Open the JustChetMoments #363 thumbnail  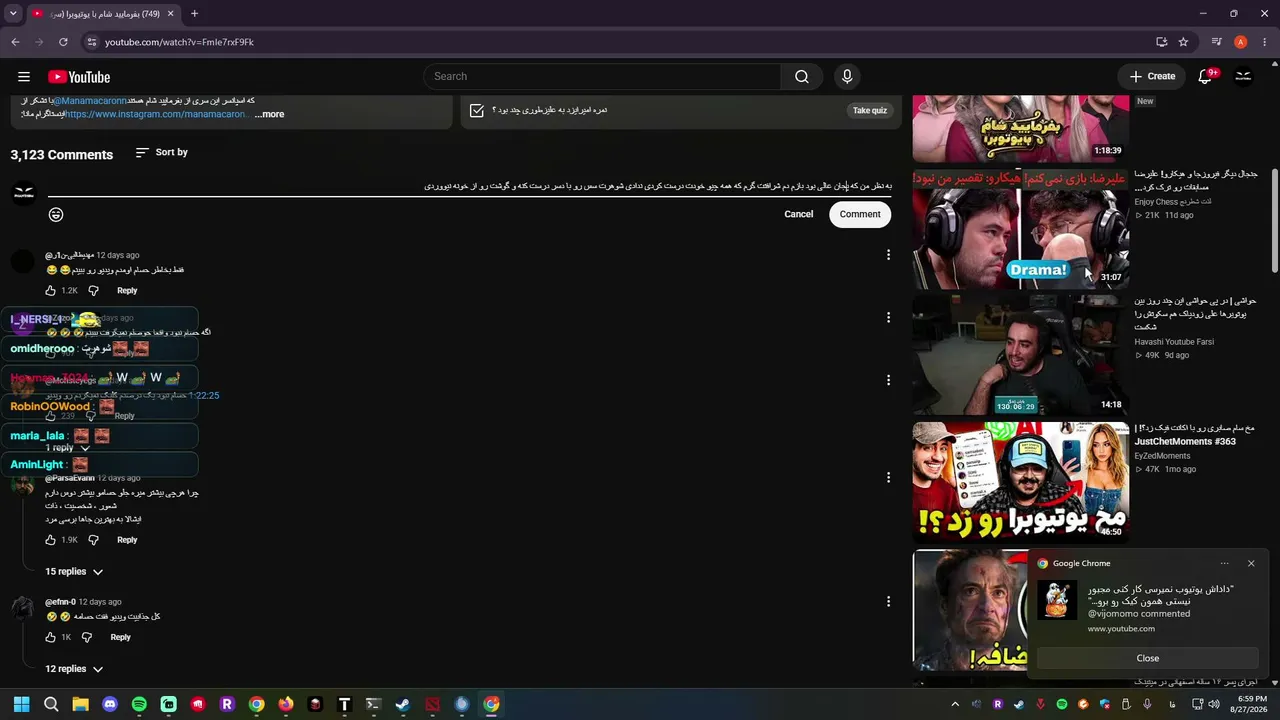1020,482
